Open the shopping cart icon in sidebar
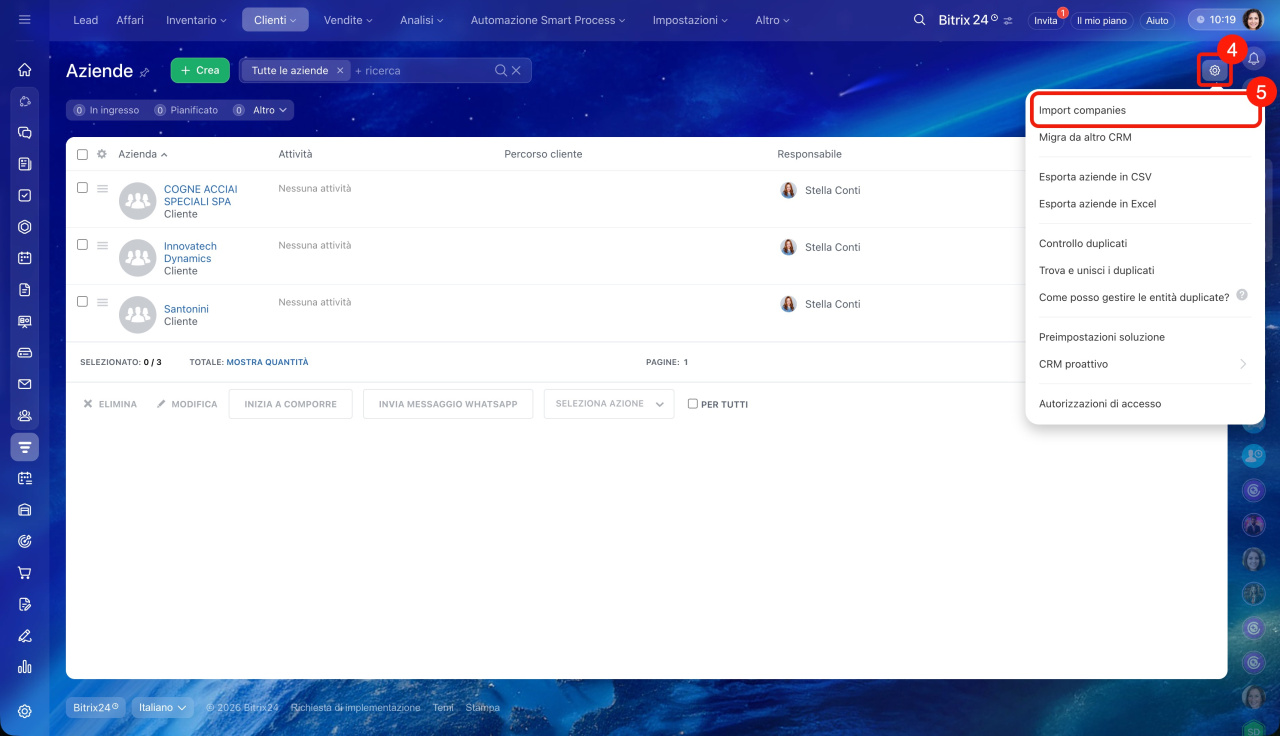This screenshot has height=736, width=1280. (x=25, y=573)
